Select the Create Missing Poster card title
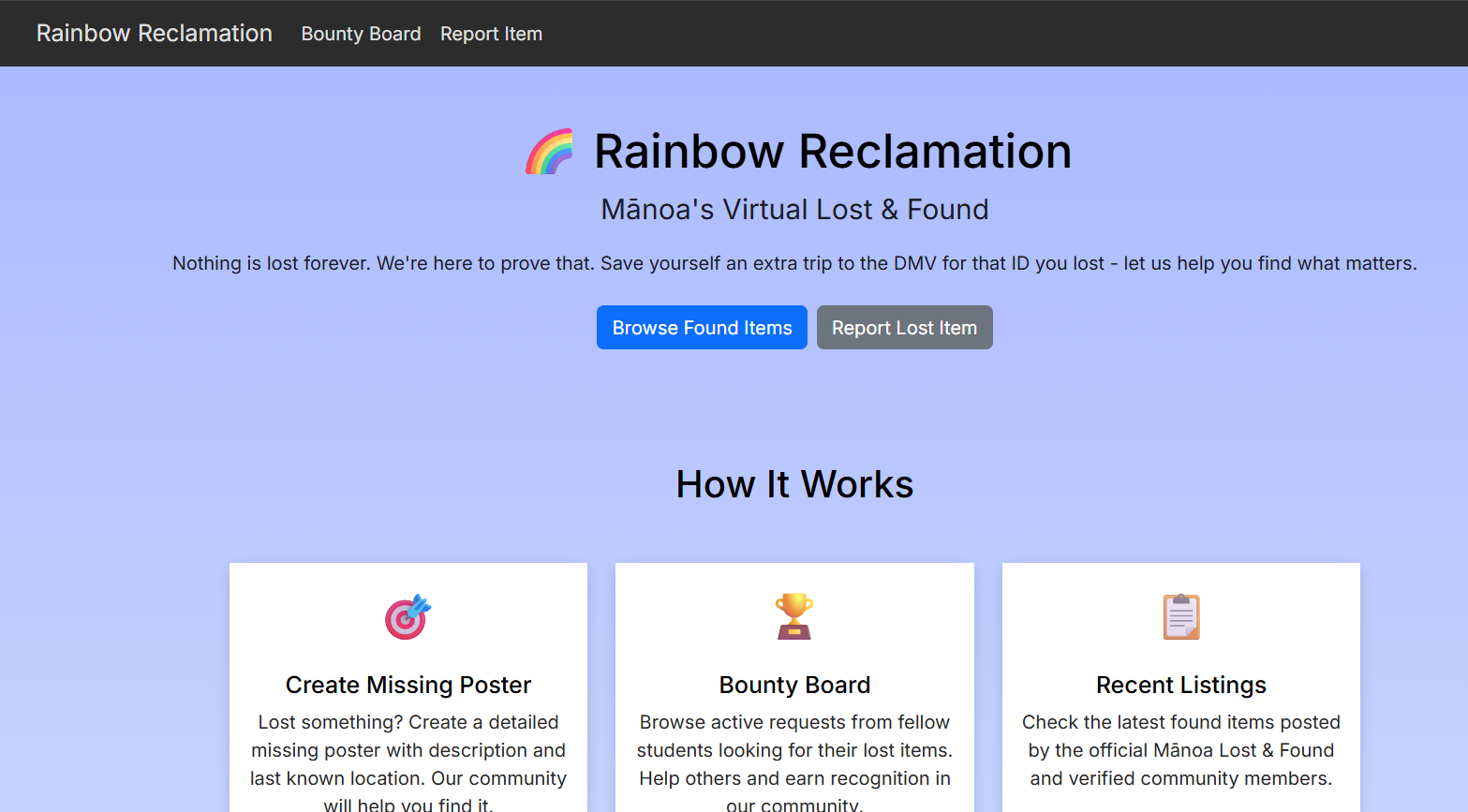This screenshot has width=1468, height=812. [x=408, y=685]
